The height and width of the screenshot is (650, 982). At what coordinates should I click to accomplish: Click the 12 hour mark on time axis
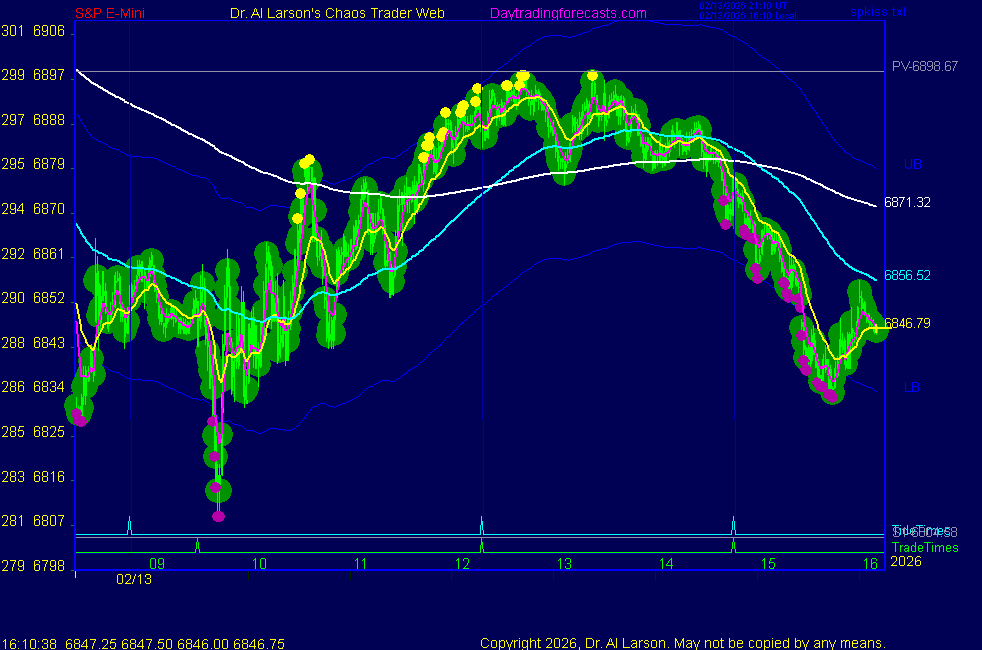(462, 564)
